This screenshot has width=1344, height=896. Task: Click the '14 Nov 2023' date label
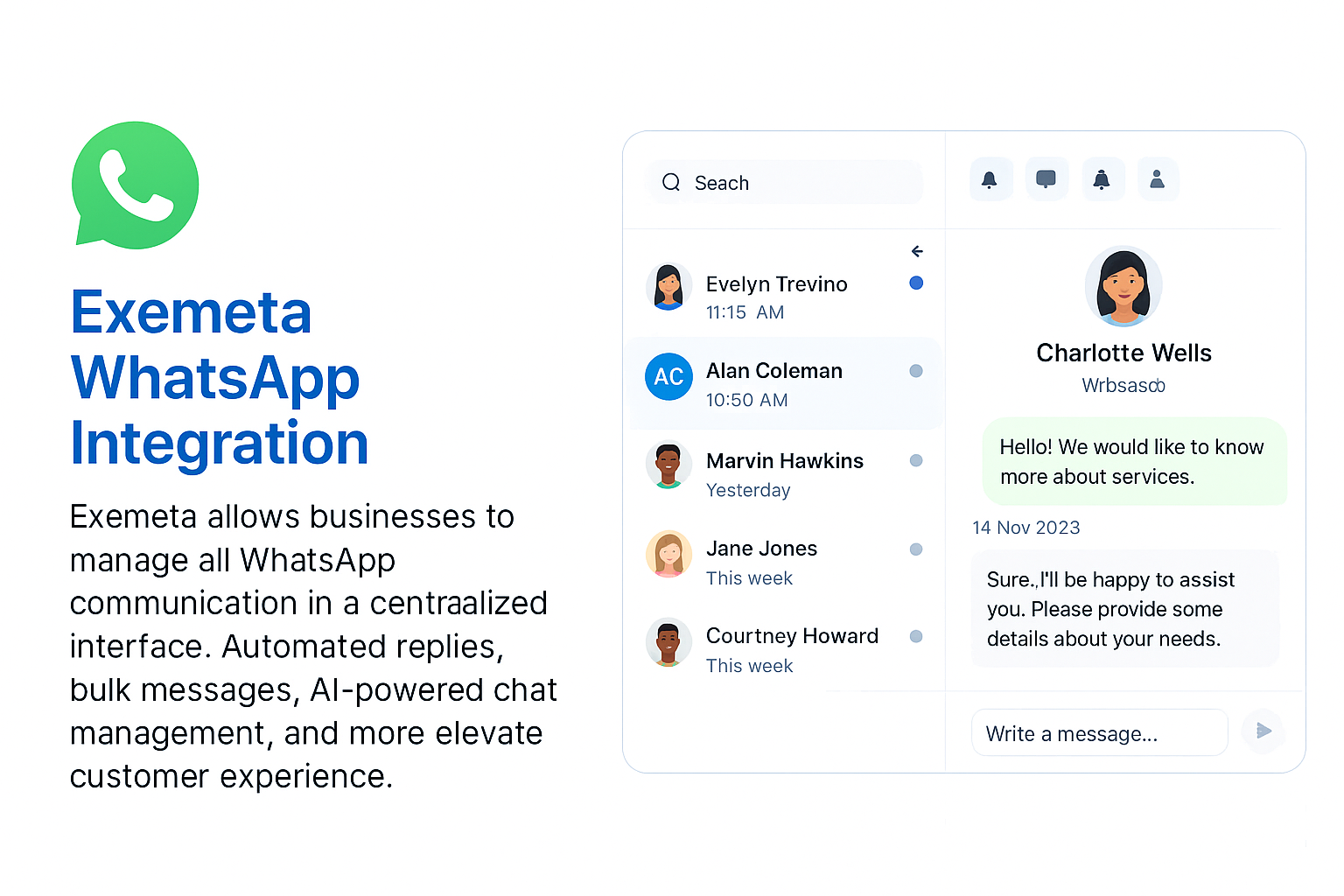coord(1026,528)
